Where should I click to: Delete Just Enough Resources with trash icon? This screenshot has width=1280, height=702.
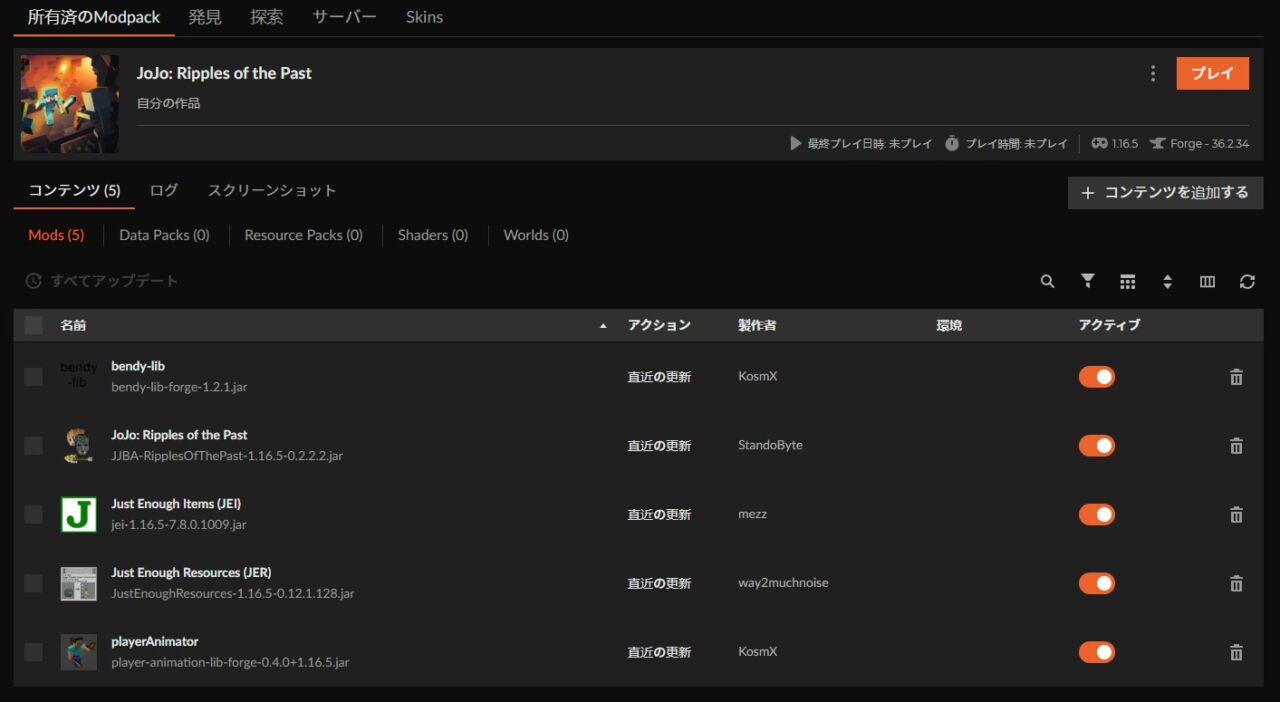click(1236, 583)
